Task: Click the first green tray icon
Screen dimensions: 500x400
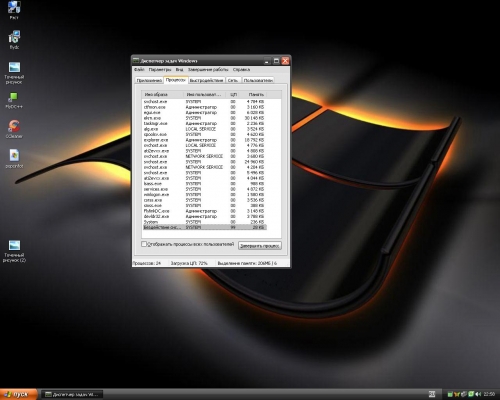Action: point(450,394)
